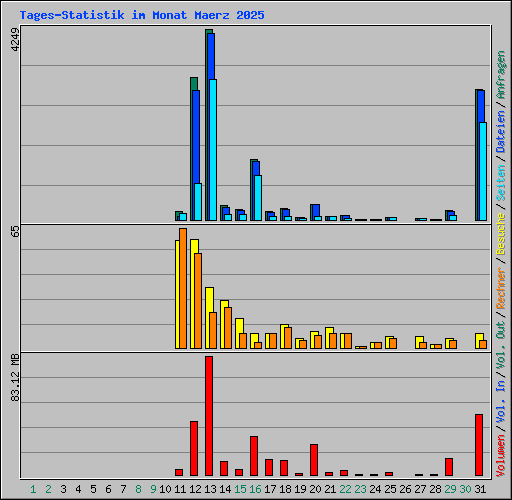Click the Anfragen legend label
Screen dimensions: 512x500
pyautogui.click(x=500, y=75)
